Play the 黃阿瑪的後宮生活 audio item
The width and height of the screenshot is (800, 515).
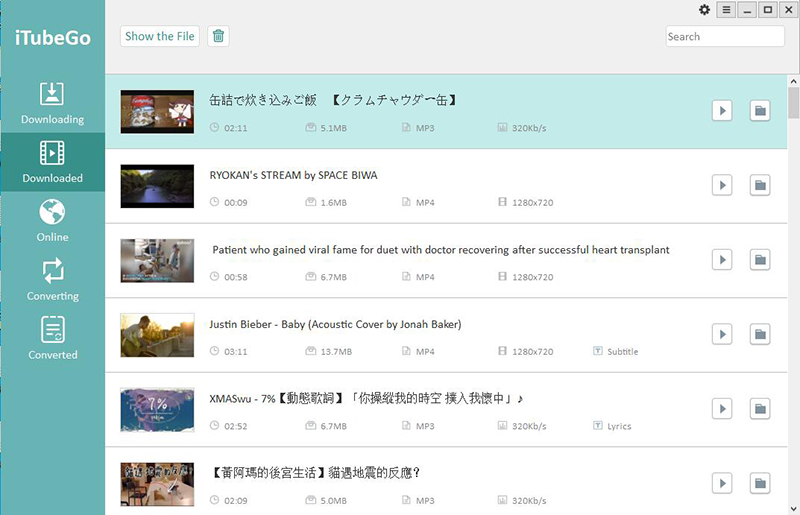722,483
